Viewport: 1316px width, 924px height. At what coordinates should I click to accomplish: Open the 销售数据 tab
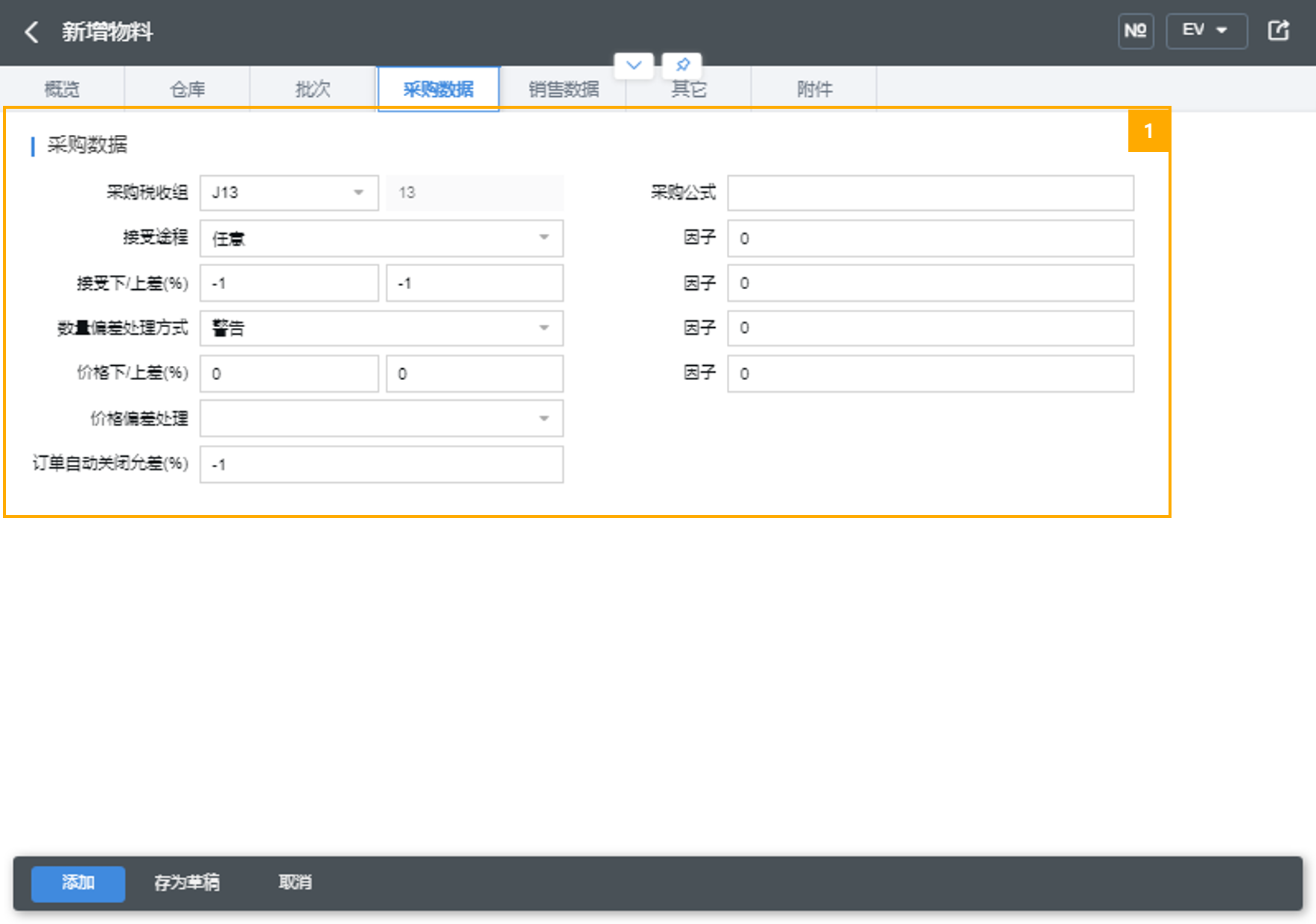(563, 89)
